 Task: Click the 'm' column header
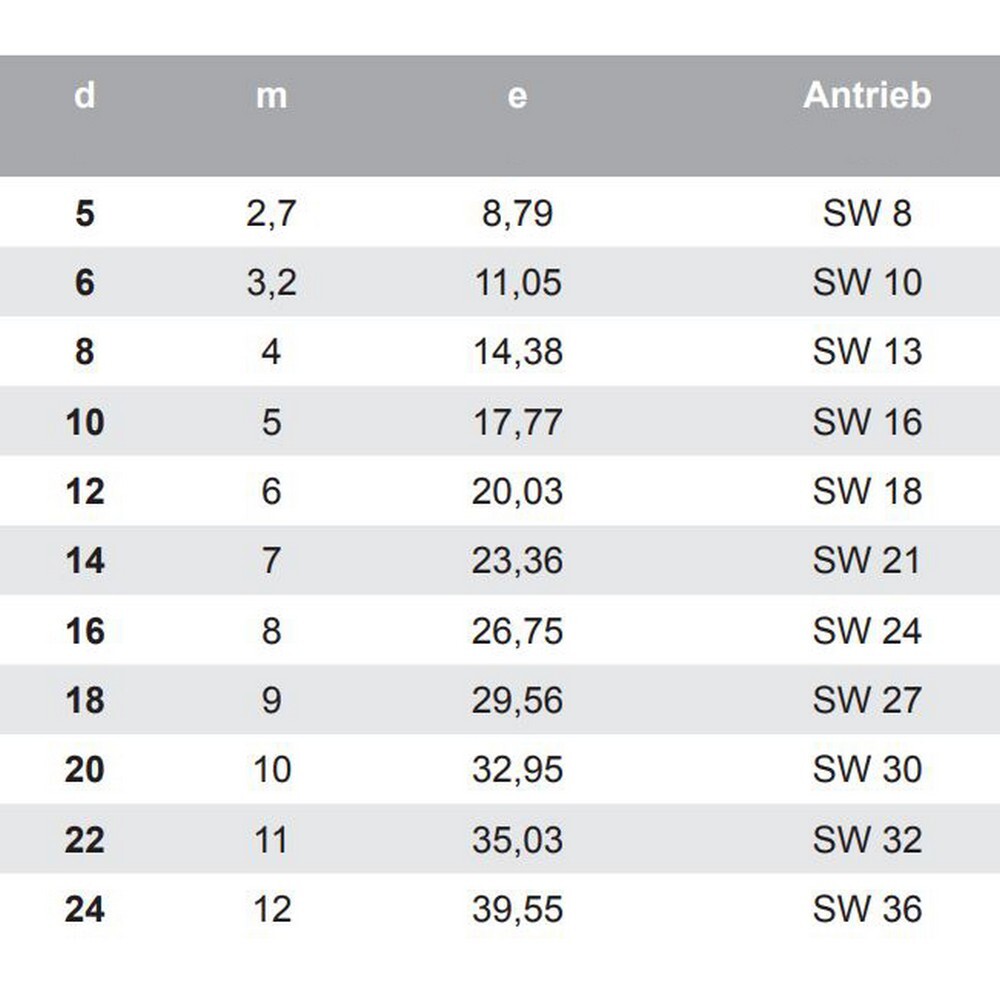[x=271, y=96]
